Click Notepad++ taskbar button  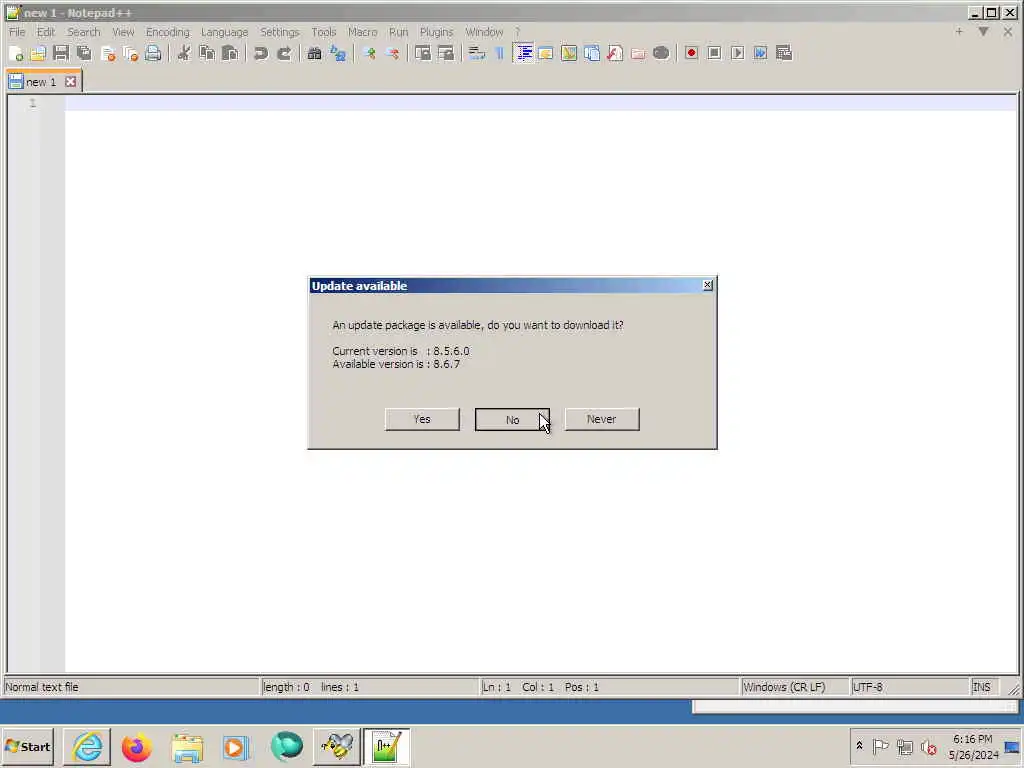(x=386, y=747)
